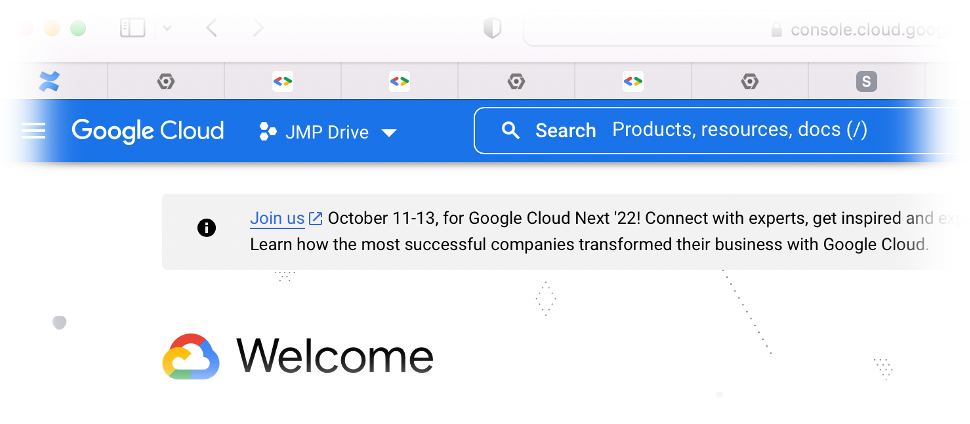
Task: Click the info icon in the banner
Action: point(207,228)
